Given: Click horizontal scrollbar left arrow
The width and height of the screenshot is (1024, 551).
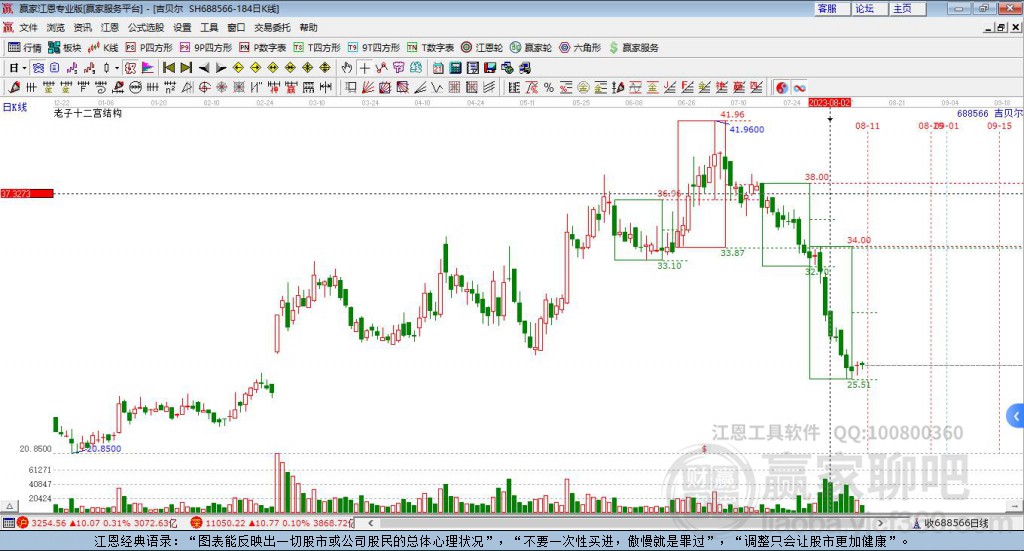Looking at the screenshot, I should [371, 523].
